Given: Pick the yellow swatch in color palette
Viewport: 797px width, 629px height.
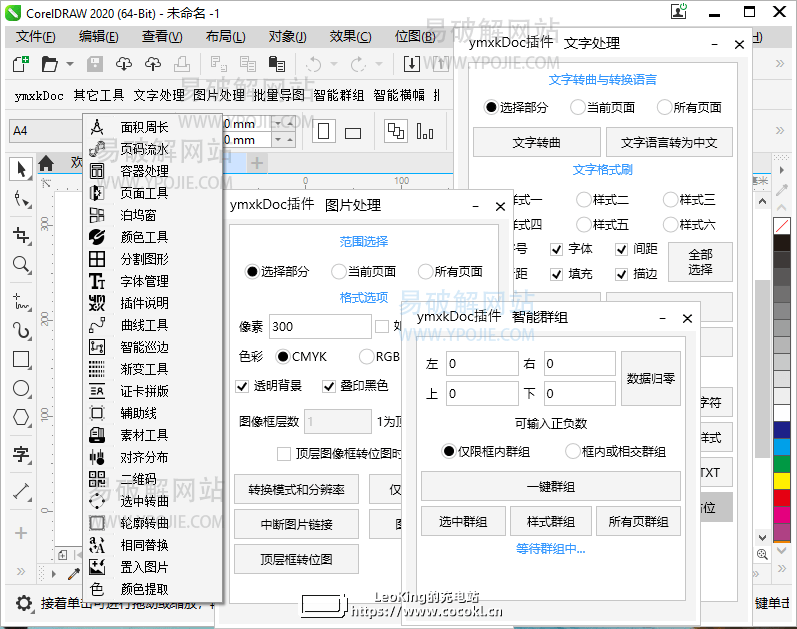Looking at the screenshot, I should click(x=782, y=481).
